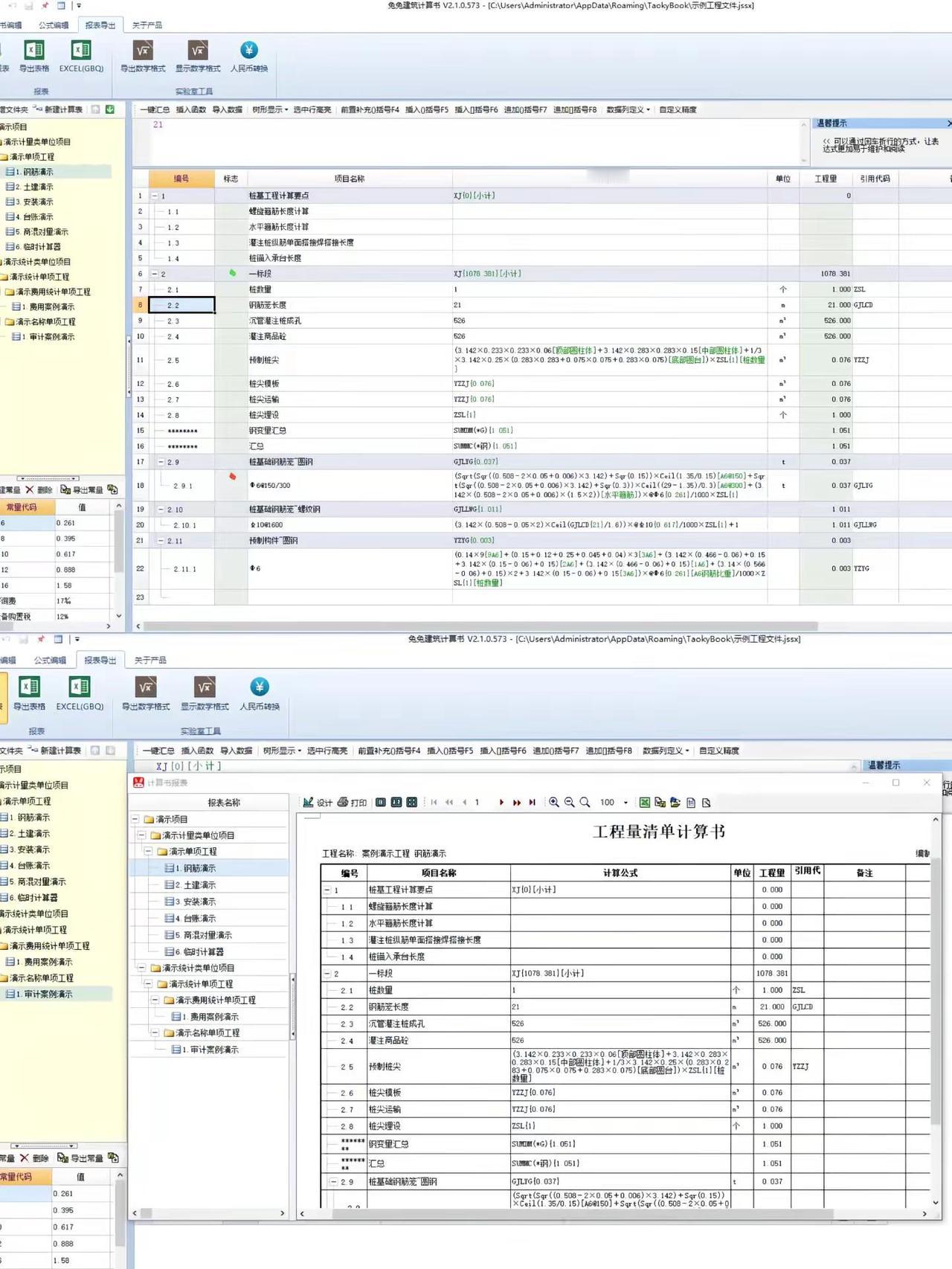Collapse 演示计量类单位项目 node in report tree
The image size is (952, 1269).
coord(141,835)
